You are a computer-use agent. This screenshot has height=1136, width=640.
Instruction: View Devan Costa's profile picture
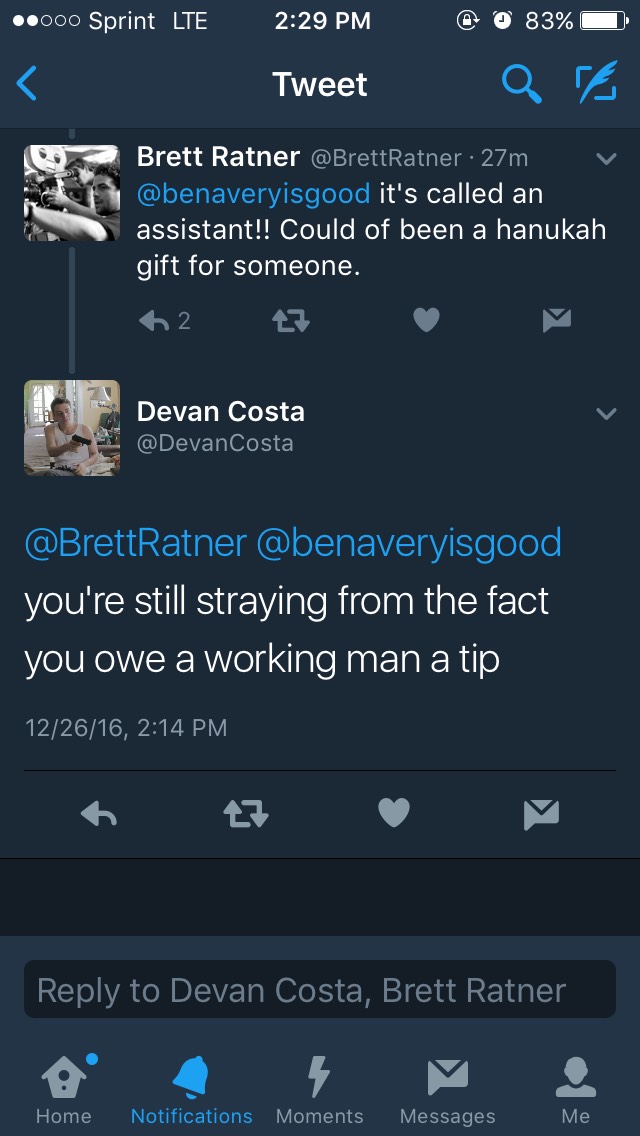(x=72, y=427)
